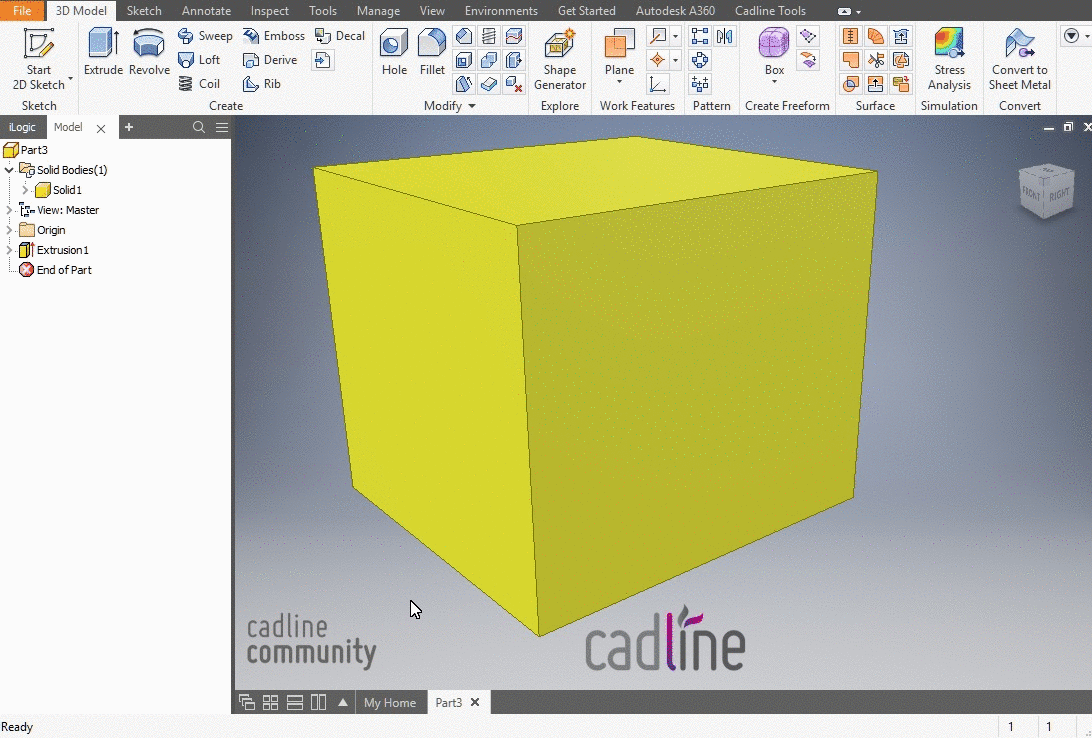The width and height of the screenshot is (1092, 738).
Task: Open the Start 2D Sketch dropdown arrow
Action: click(70, 79)
